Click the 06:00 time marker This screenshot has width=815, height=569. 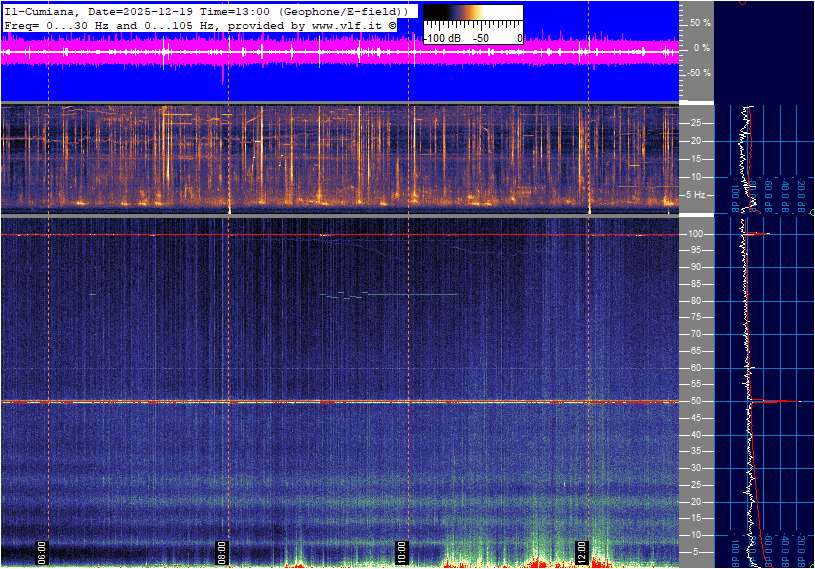click(x=42, y=549)
